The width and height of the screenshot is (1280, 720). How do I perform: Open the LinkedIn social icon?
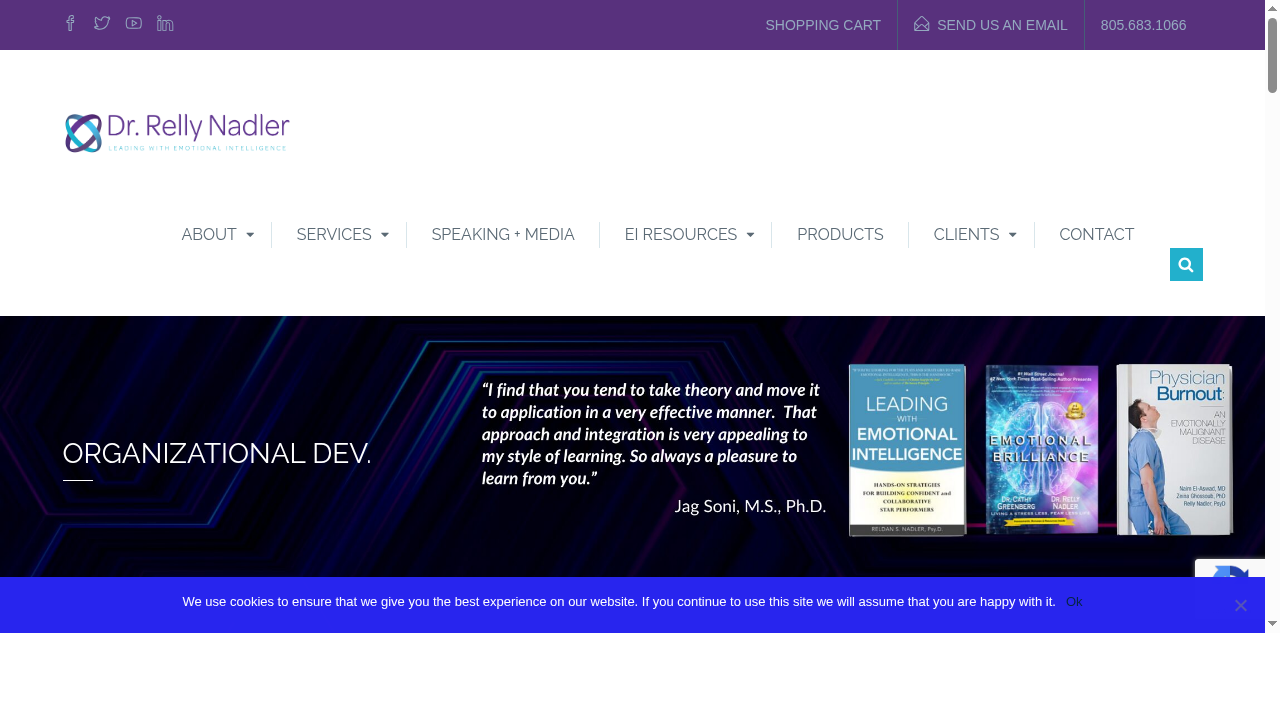(165, 23)
